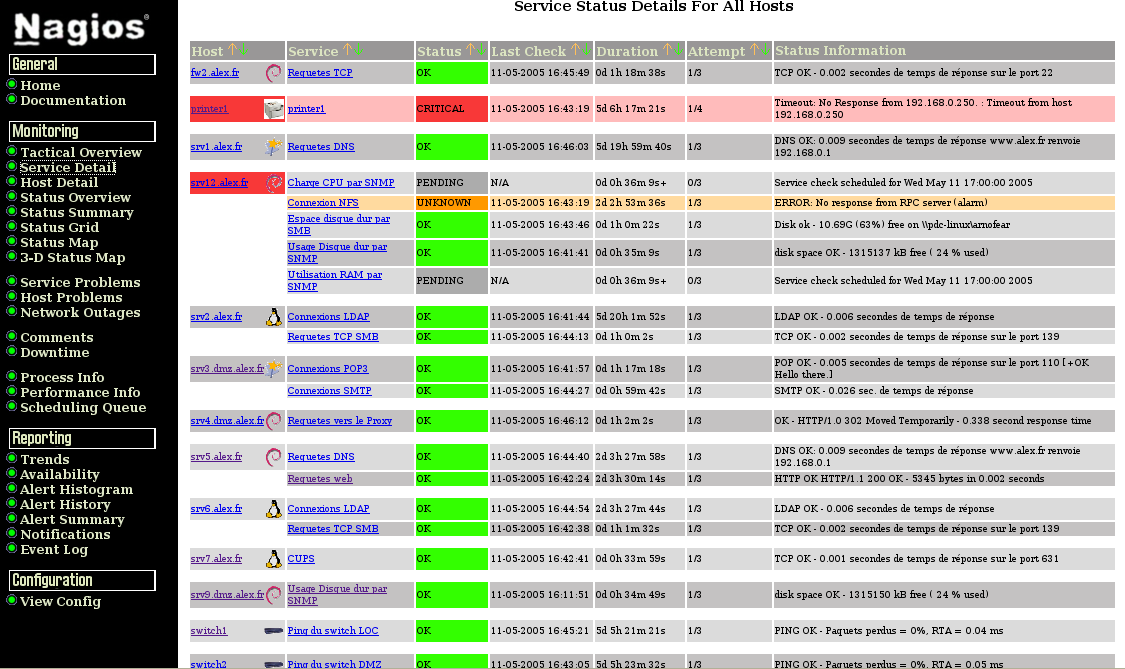Viewport: 1125px width, 669px height.
Task: Select Host Detail in the sidebar
Action: 59,182
